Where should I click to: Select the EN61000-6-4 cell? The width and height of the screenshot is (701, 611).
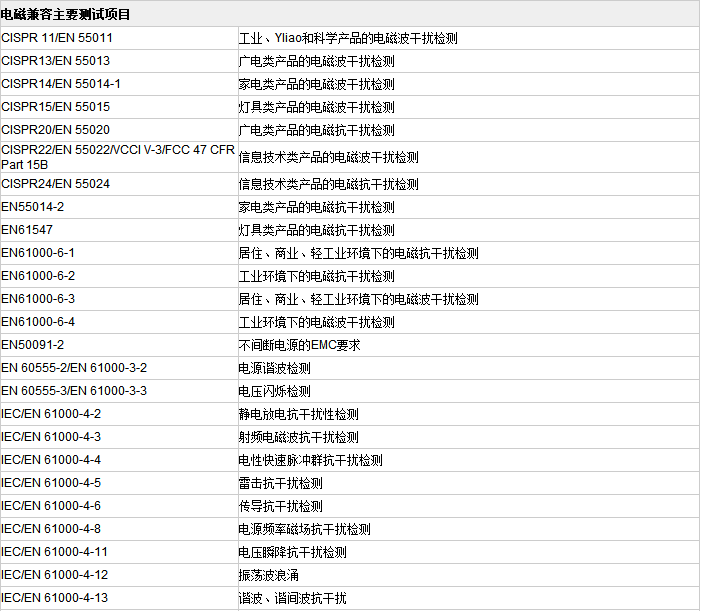(38, 322)
